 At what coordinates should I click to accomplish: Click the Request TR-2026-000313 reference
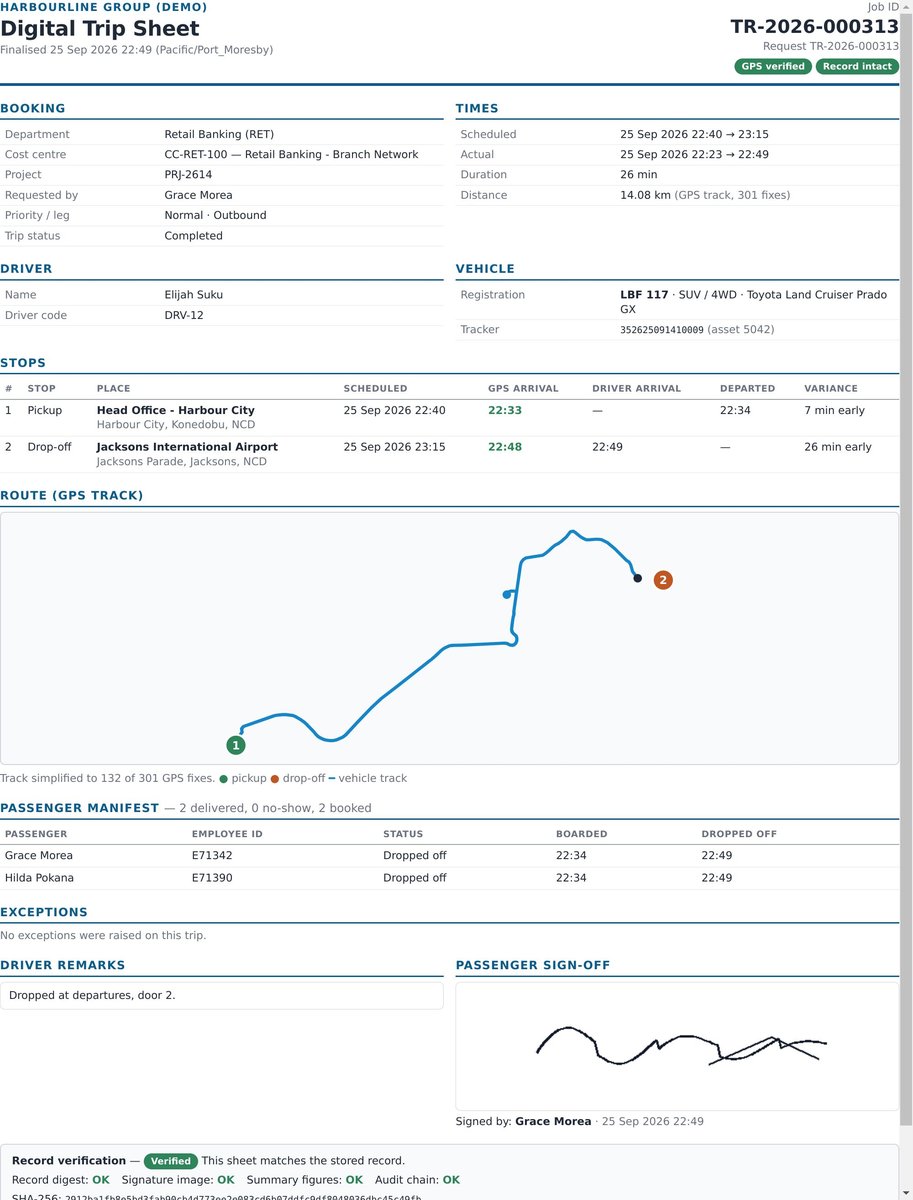[x=831, y=46]
